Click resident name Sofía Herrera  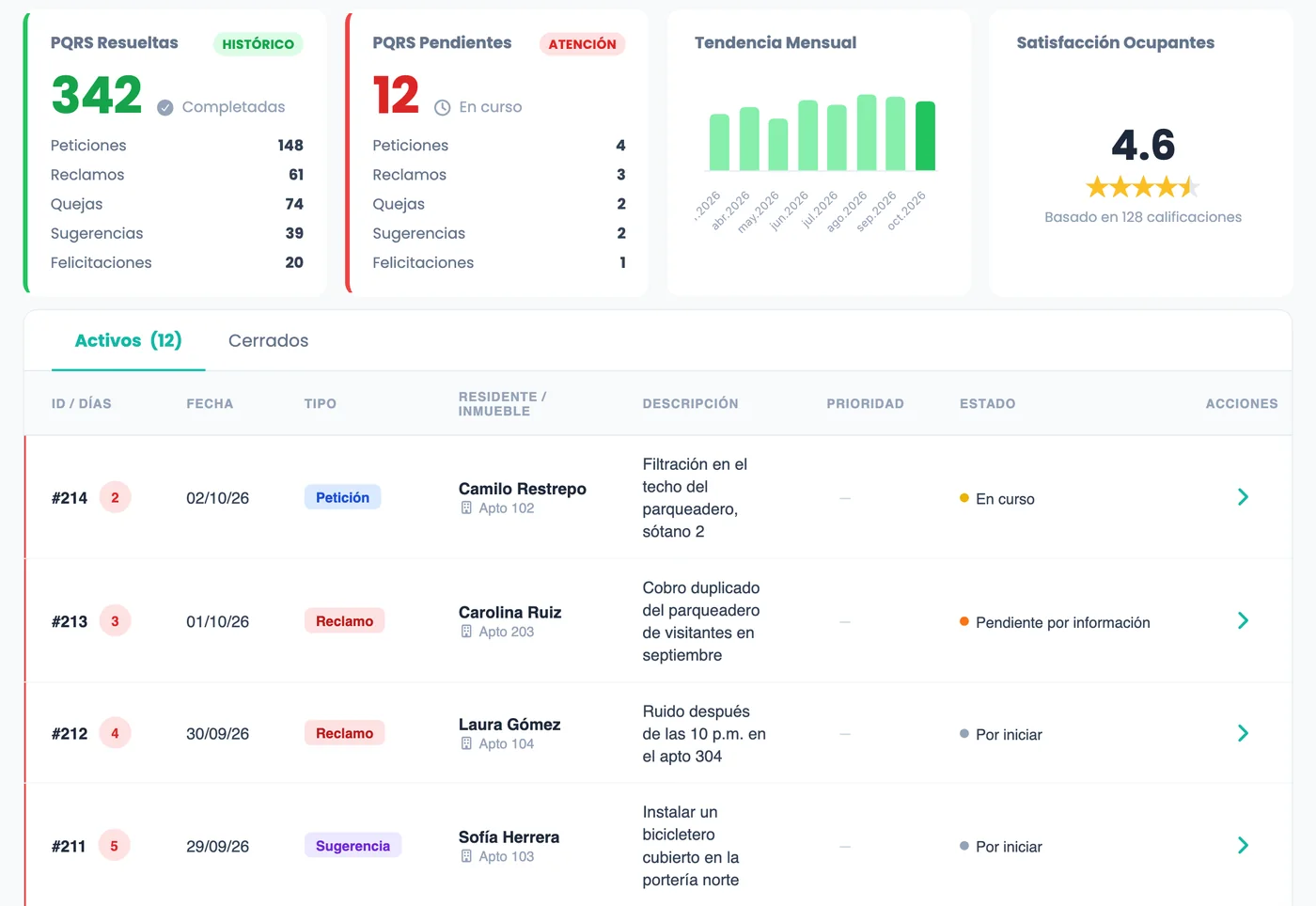(509, 837)
